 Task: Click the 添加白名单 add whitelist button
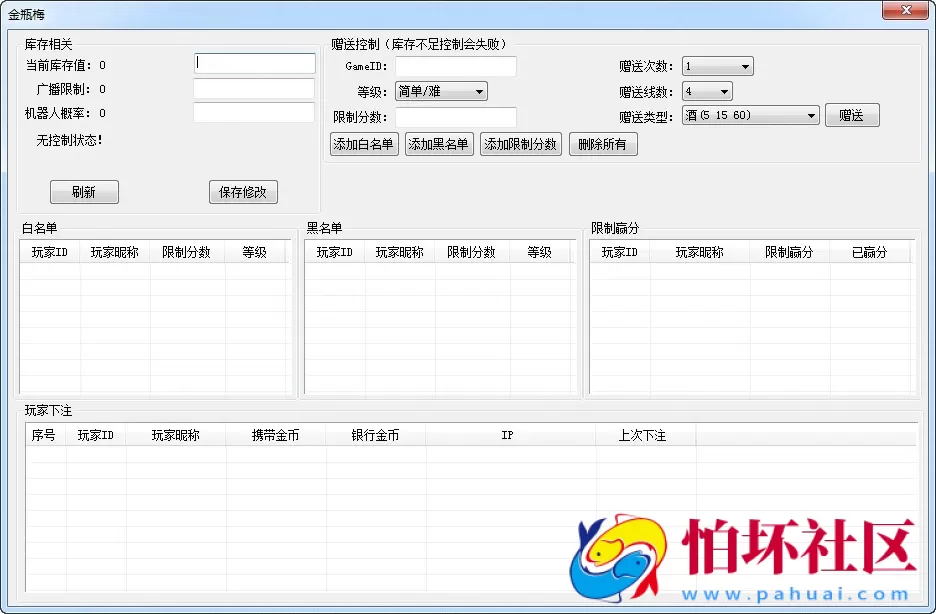(364, 144)
